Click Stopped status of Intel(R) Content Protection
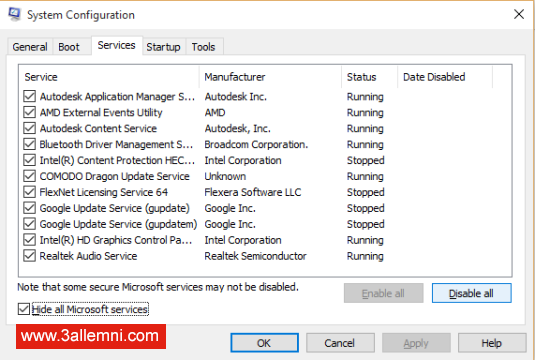Screen dimensions: 535x360 coord(366,160)
